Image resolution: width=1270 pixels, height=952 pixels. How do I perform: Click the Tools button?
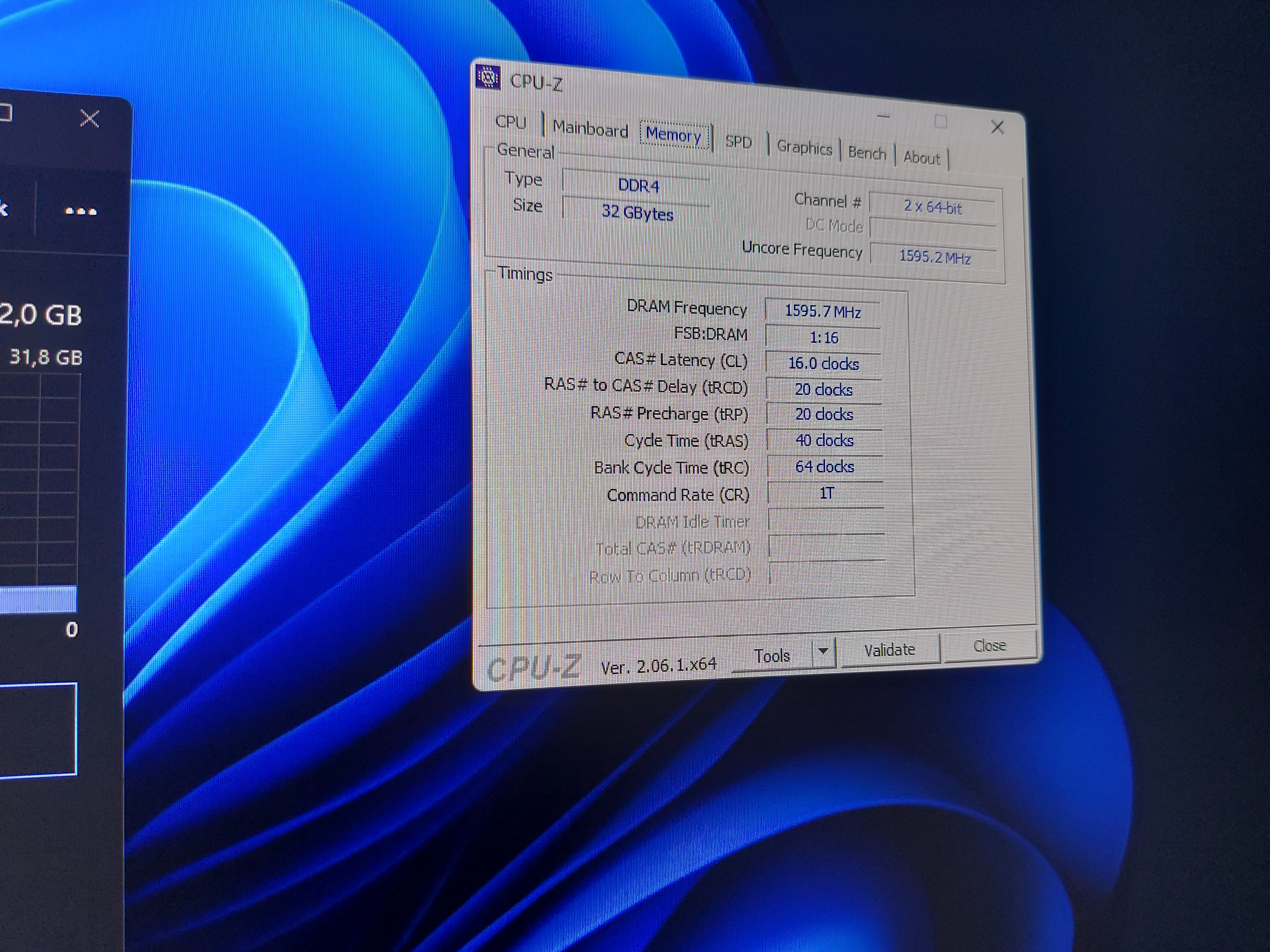point(772,656)
